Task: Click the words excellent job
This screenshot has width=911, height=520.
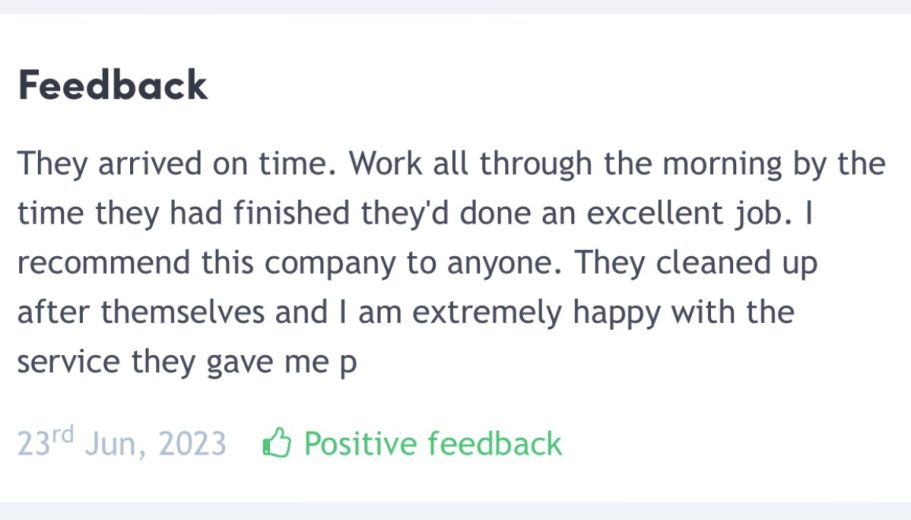Action: point(689,213)
